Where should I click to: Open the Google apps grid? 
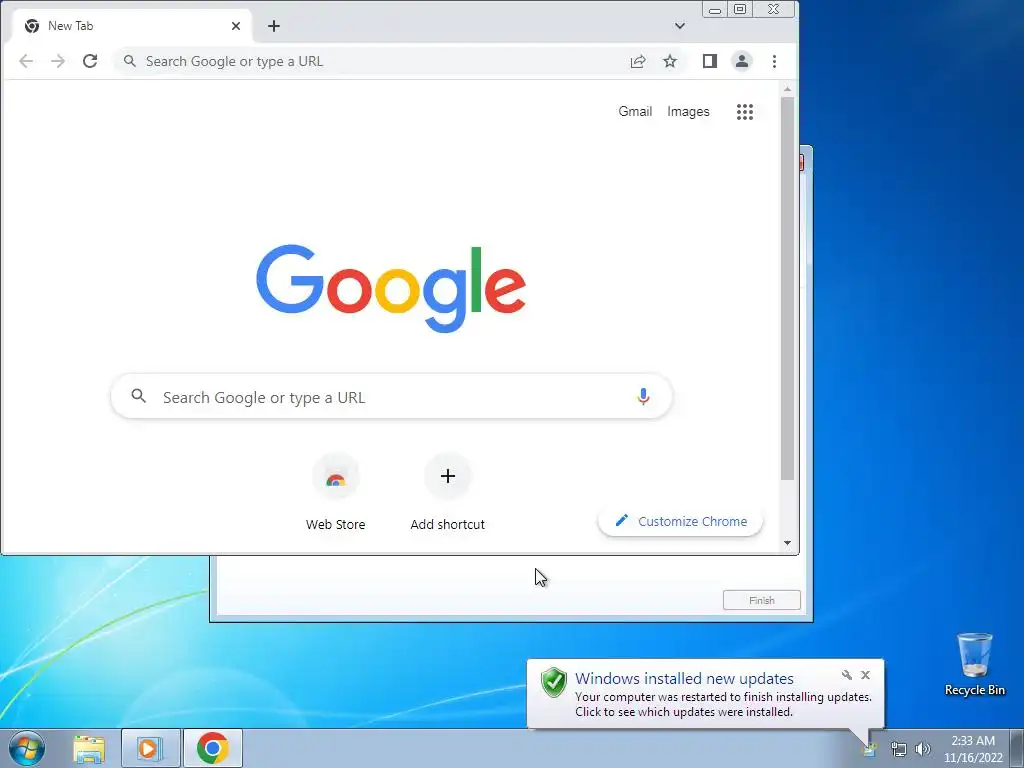[745, 112]
